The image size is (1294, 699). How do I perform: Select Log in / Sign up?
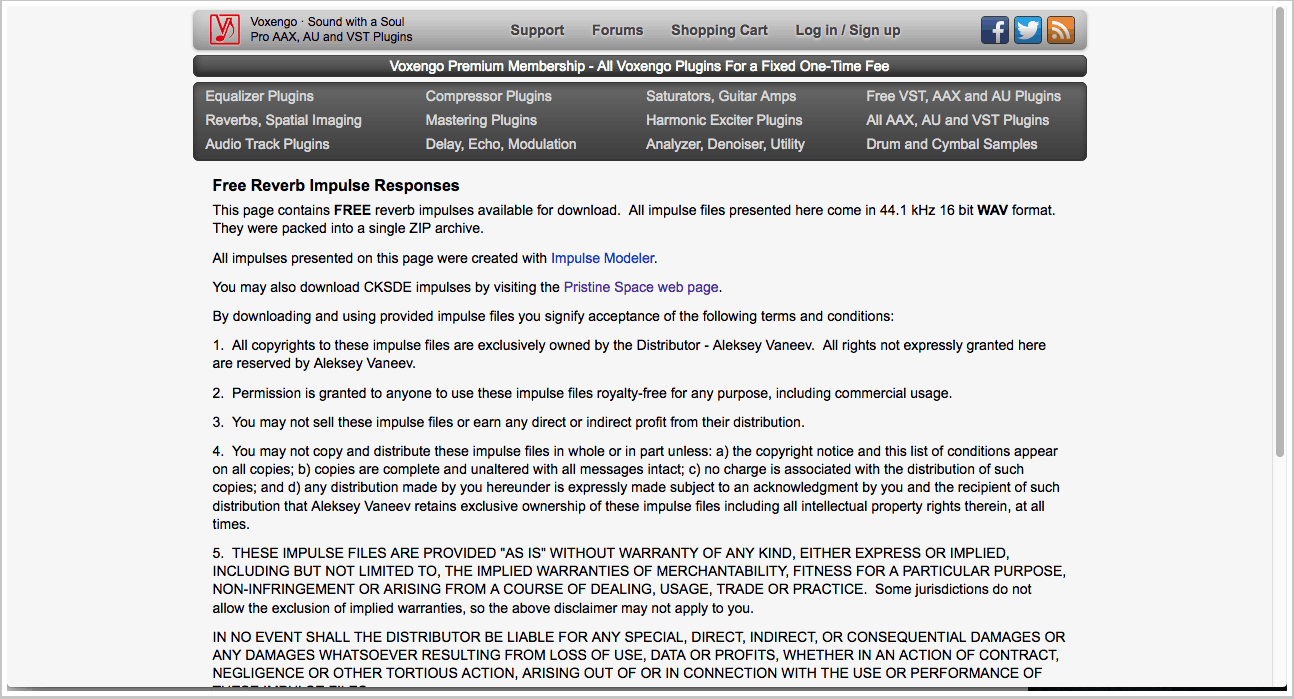(x=848, y=30)
